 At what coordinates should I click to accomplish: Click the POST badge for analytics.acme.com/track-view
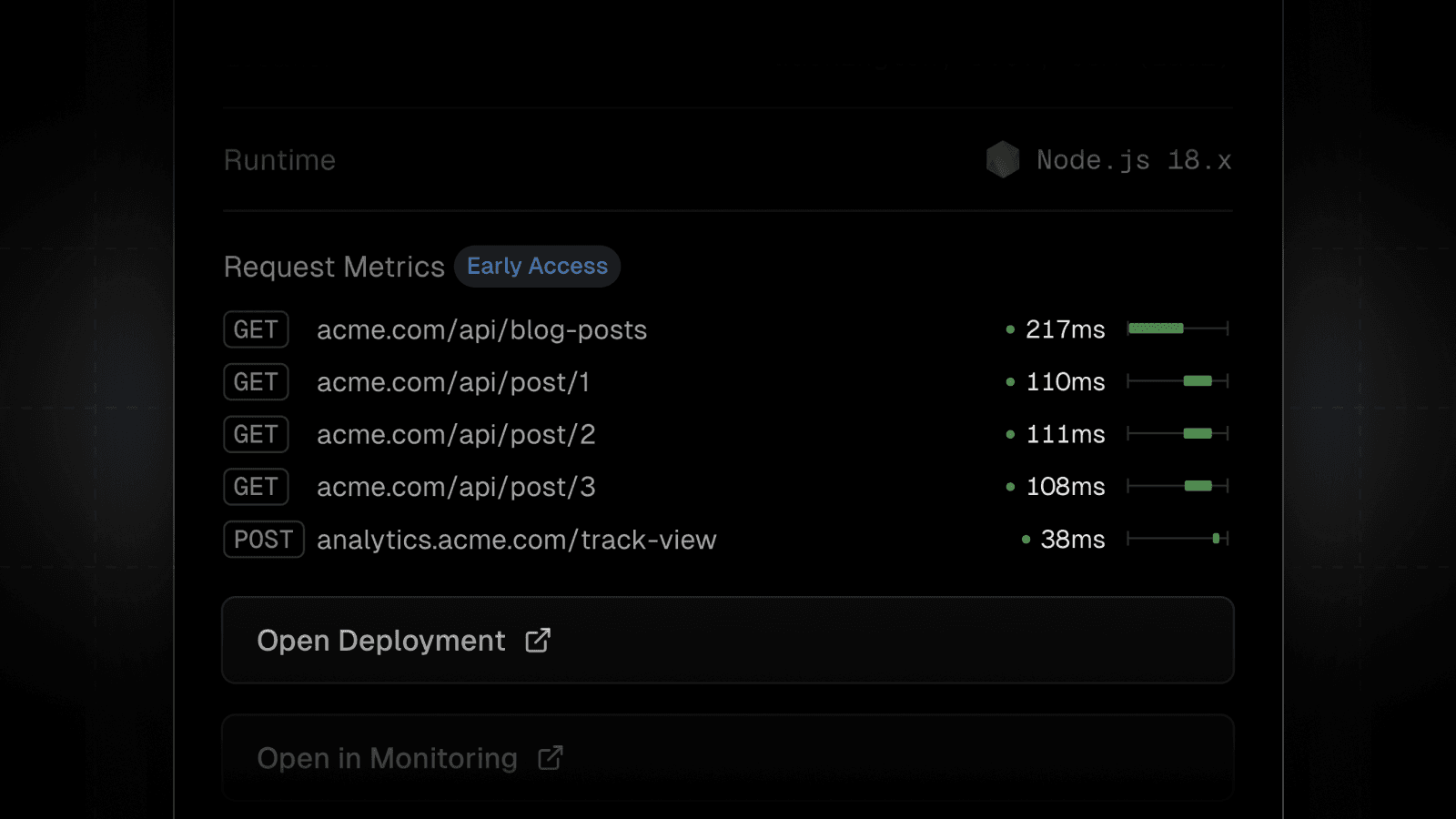(264, 540)
